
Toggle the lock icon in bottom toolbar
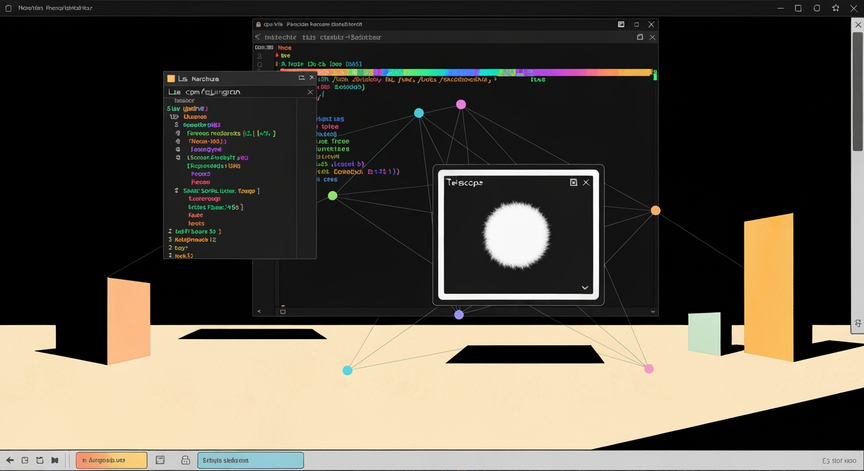[x=186, y=460]
